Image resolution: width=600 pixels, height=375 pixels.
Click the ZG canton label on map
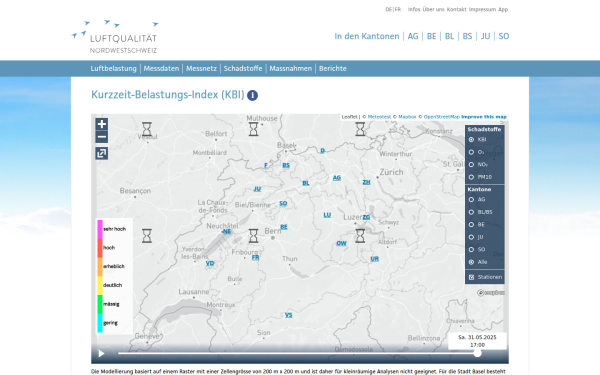366,217
